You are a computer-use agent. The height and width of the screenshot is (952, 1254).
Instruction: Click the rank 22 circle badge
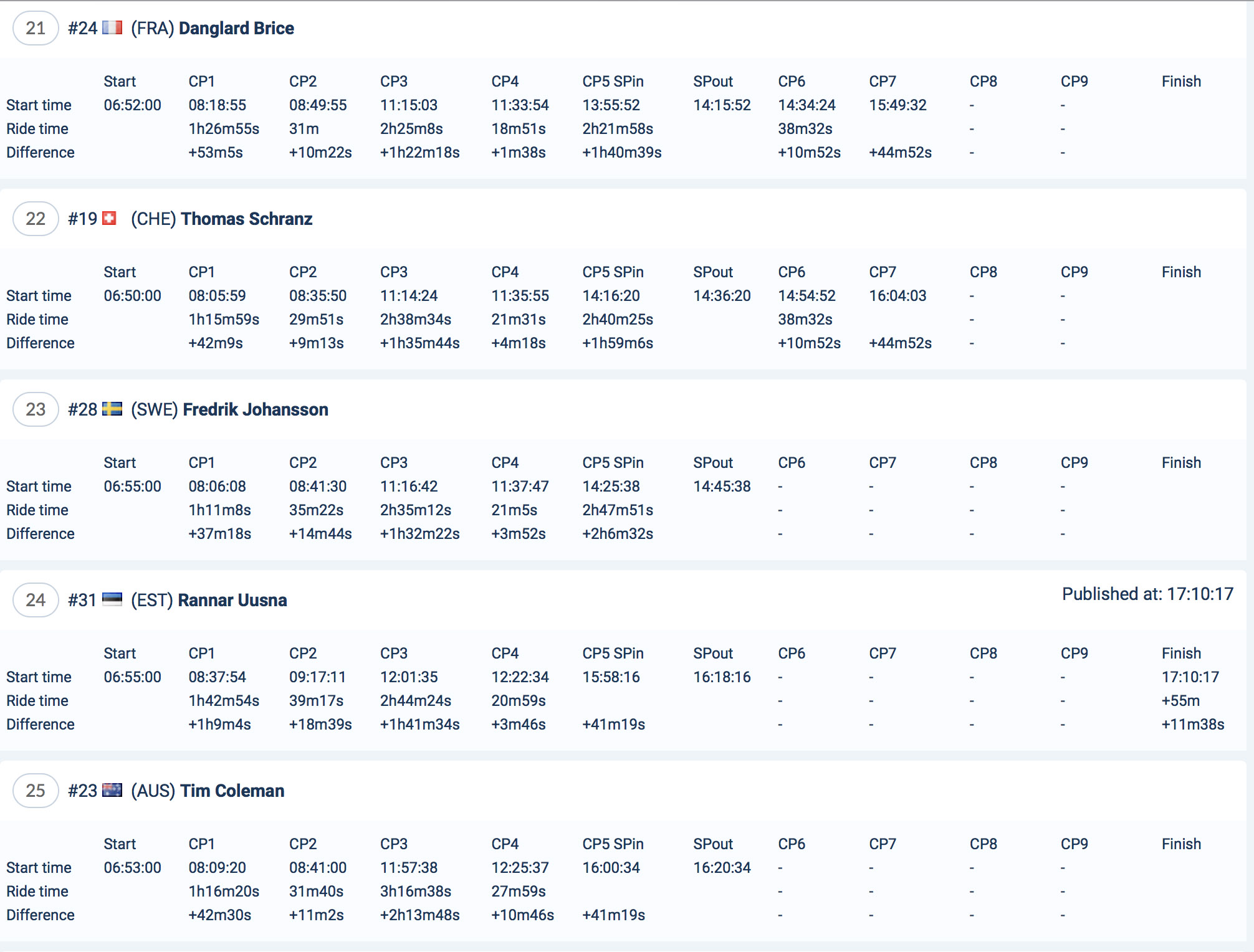36,219
